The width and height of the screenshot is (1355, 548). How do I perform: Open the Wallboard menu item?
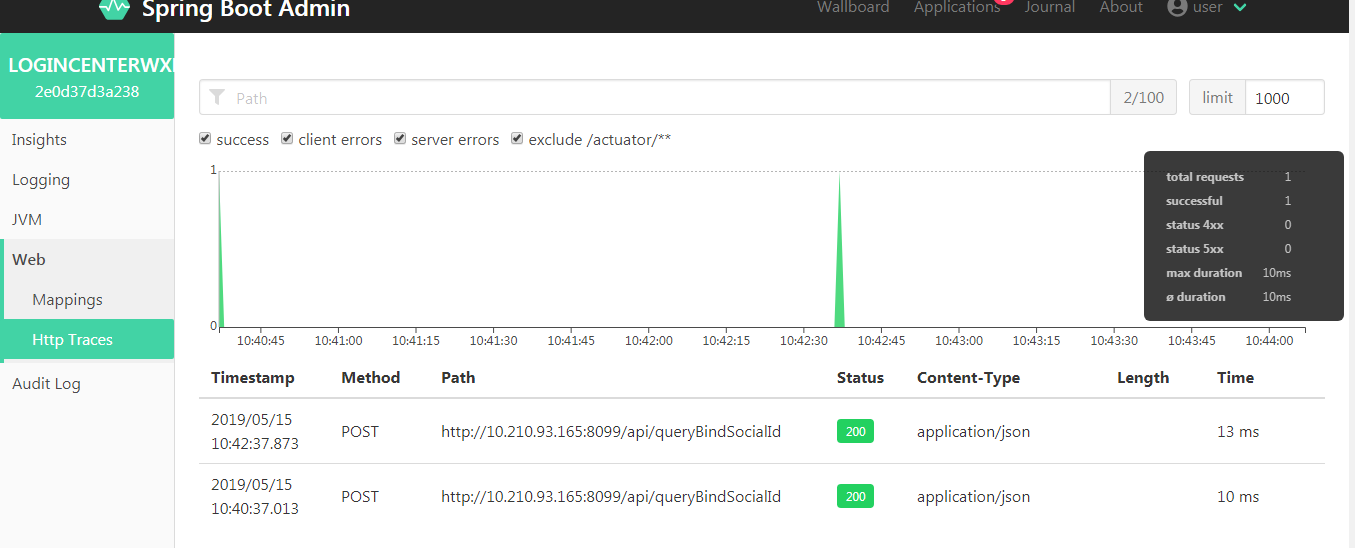pos(853,8)
